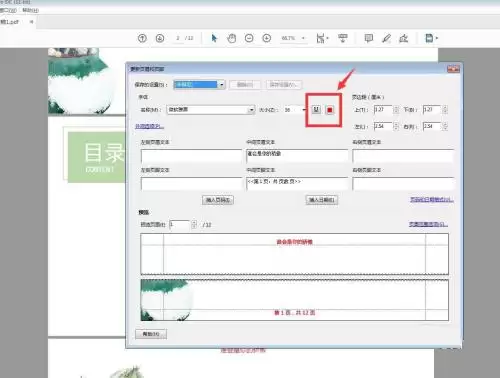
Task: Click the zoom in plus icon
Action: pos(267,38)
